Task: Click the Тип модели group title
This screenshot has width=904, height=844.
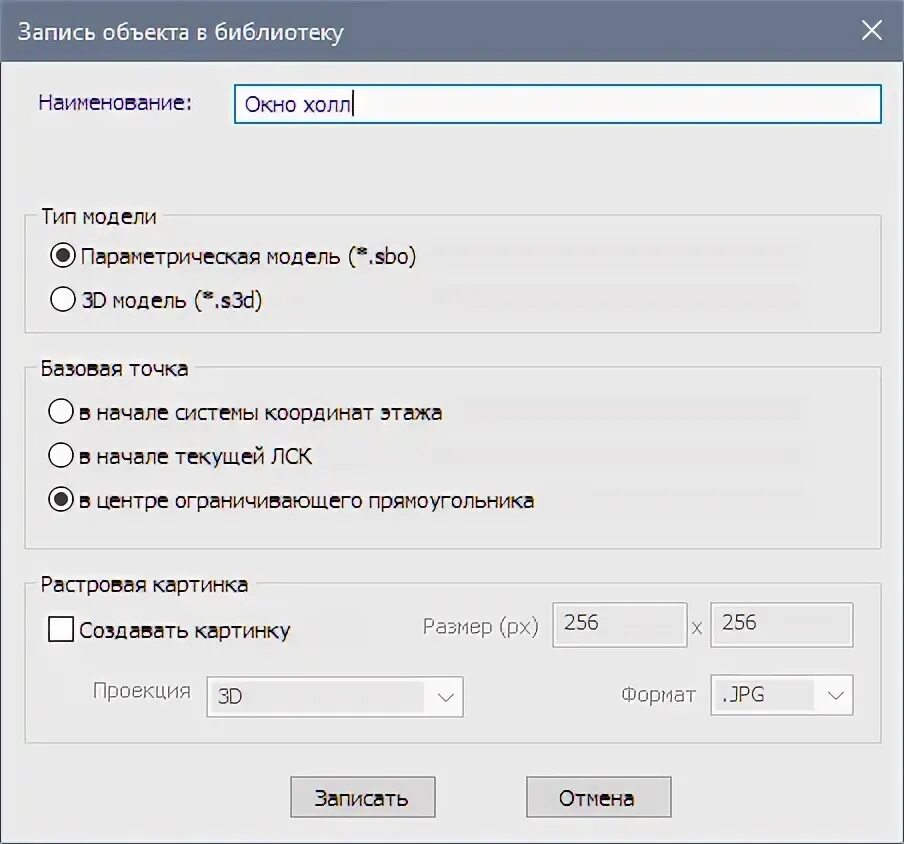Action: 99,217
